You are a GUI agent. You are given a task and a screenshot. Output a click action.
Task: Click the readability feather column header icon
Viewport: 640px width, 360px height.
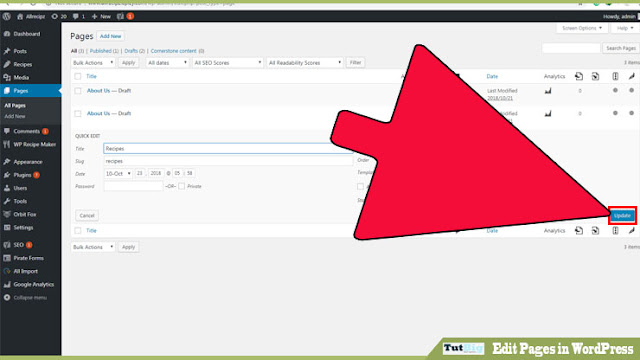631,76
